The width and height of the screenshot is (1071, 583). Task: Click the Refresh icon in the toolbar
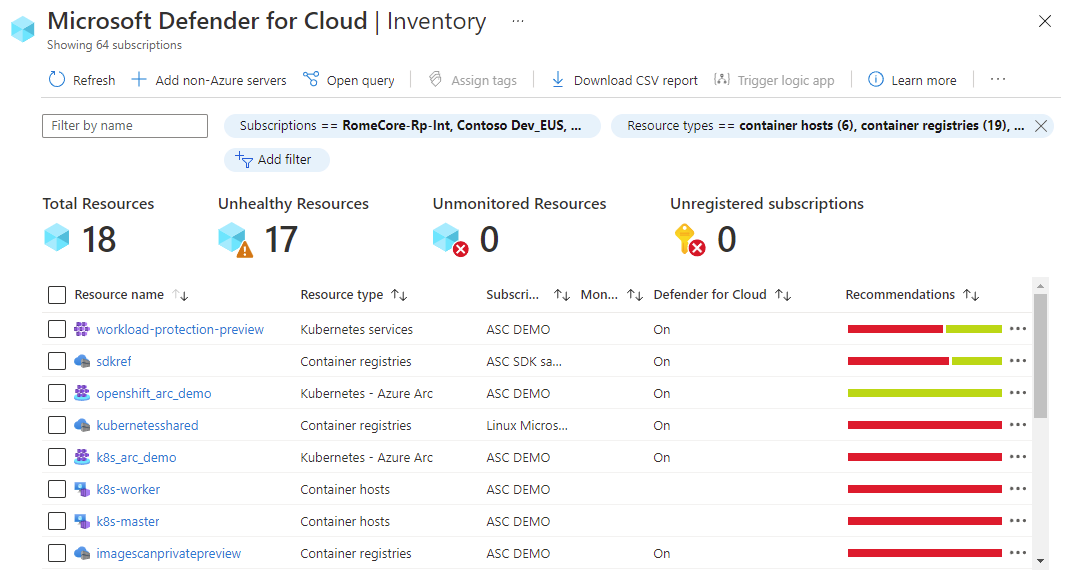click(57, 80)
